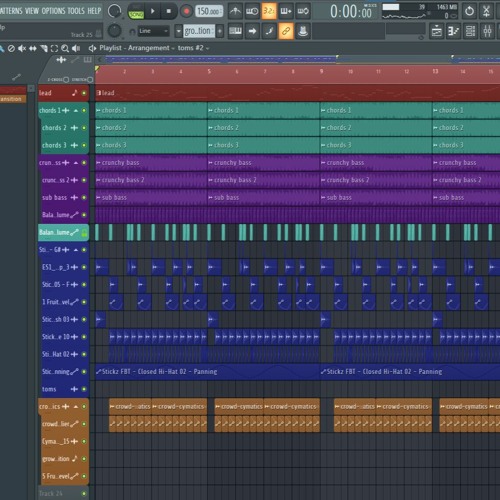The image size is (500, 500).
Task: Select the Zoom tool in playlist
Action: 65,49
